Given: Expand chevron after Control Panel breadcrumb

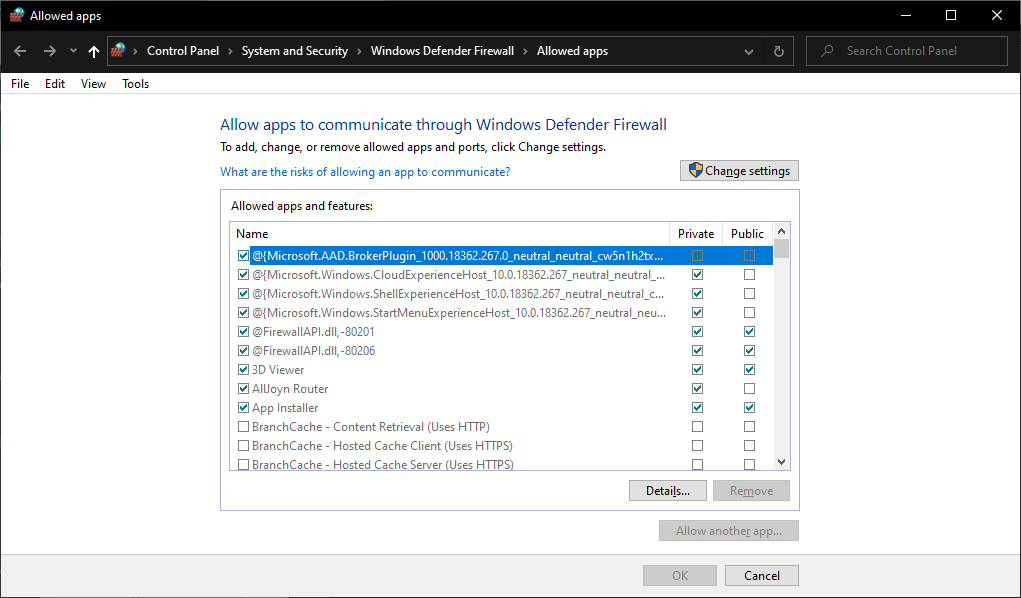Looking at the screenshot, I should pyautogui.click(x=231, y=51).
